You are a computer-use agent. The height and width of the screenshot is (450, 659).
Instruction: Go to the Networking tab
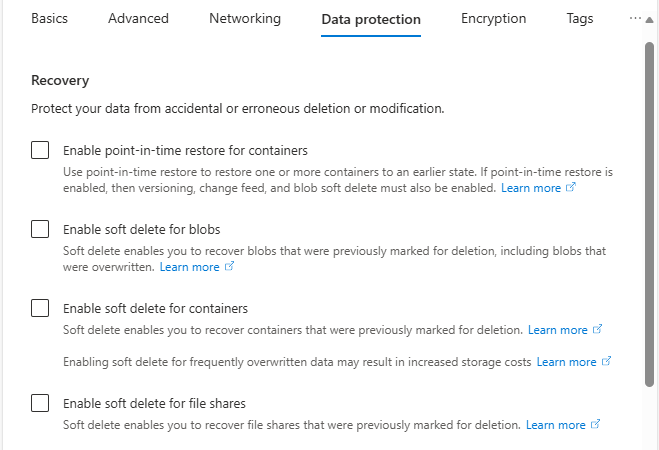tap(245, 19)
